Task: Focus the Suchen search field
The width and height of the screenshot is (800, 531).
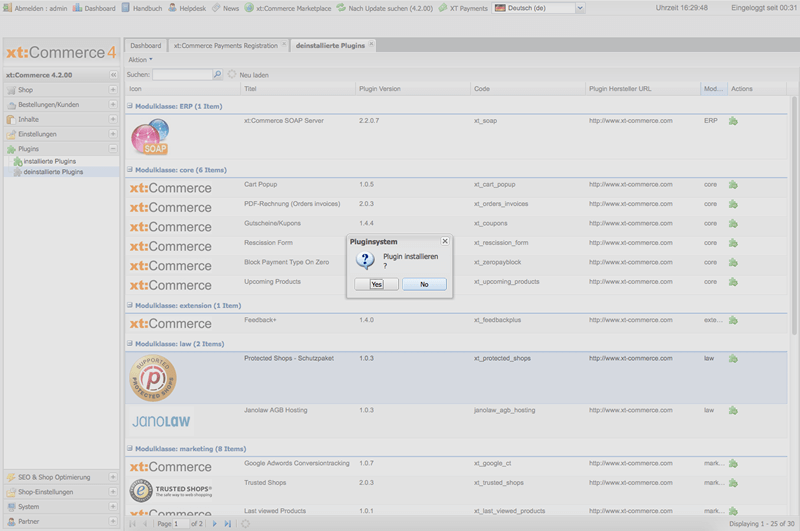Action: [182, 74]
